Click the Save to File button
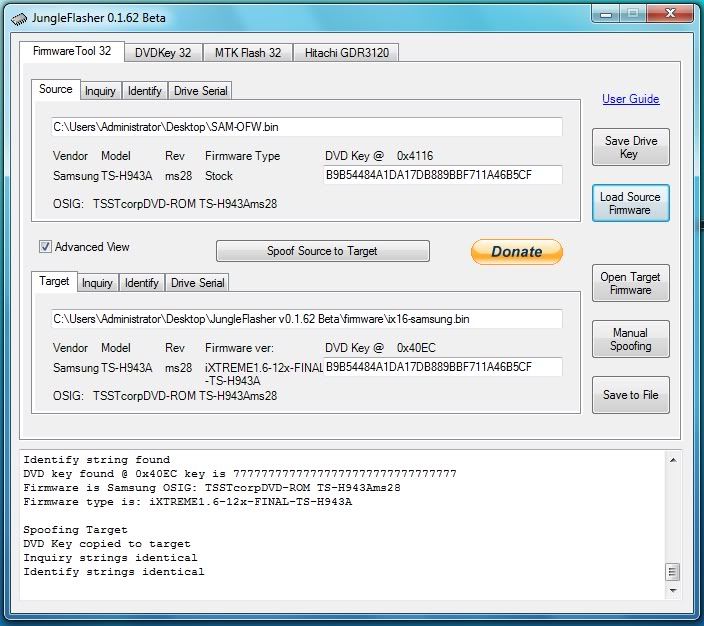This screenshot has height=626, width=704. coord(630,395)
